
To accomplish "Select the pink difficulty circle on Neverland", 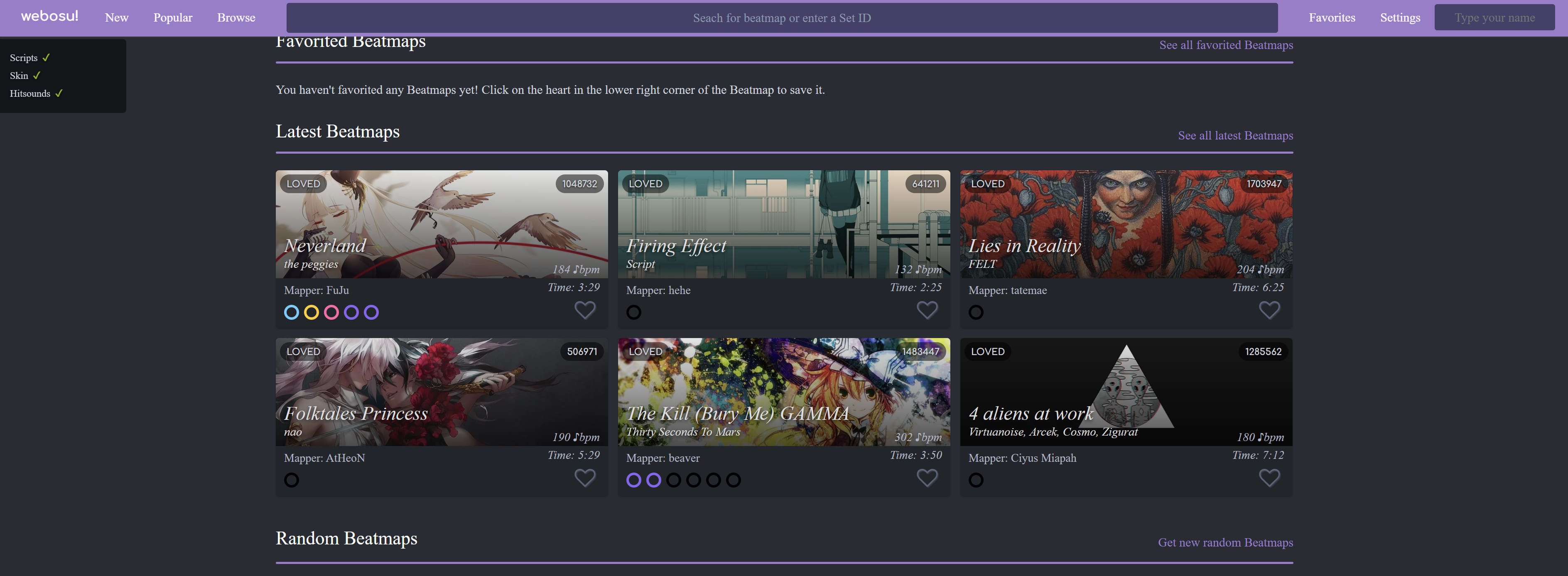I will pos(332,312).
